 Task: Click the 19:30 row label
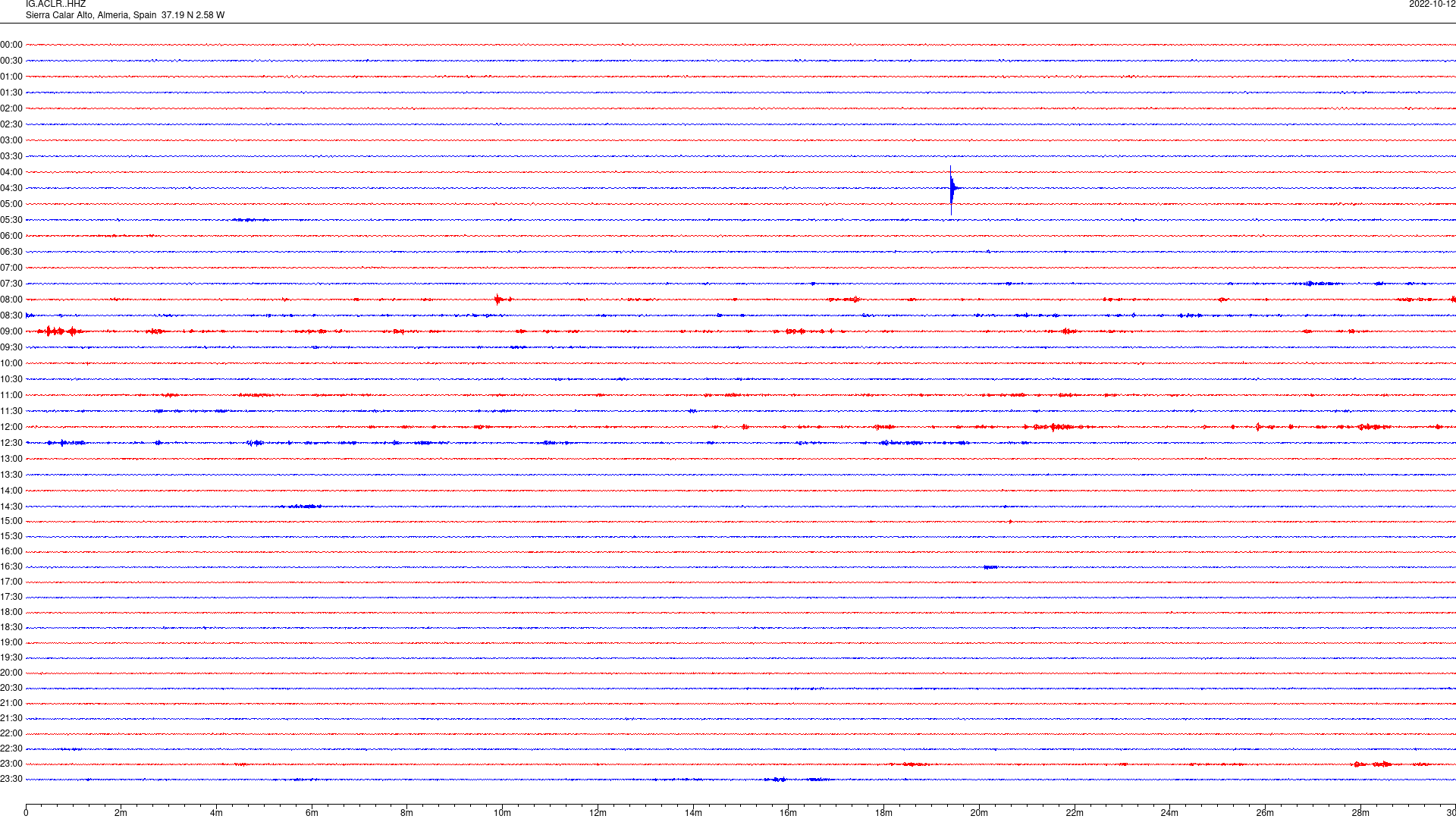11,657
